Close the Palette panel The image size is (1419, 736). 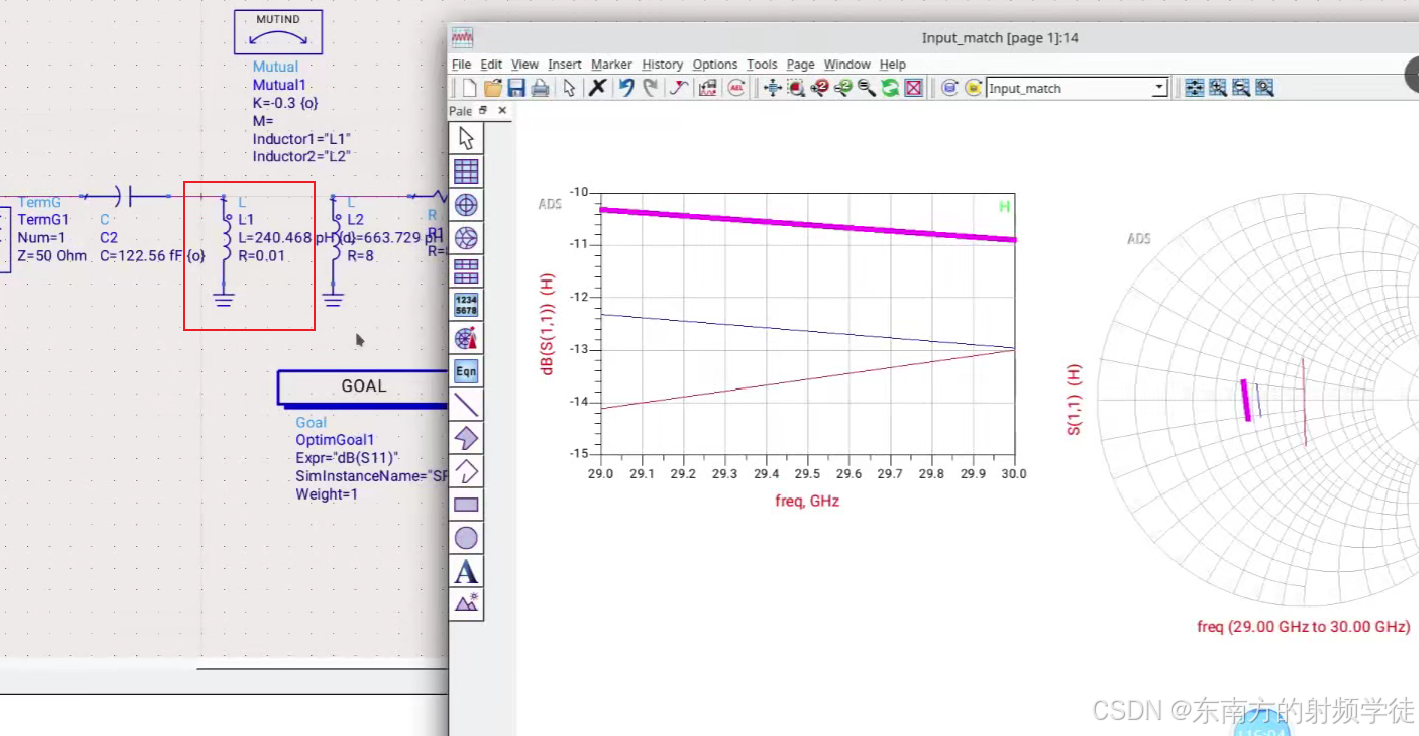(502, 111)
